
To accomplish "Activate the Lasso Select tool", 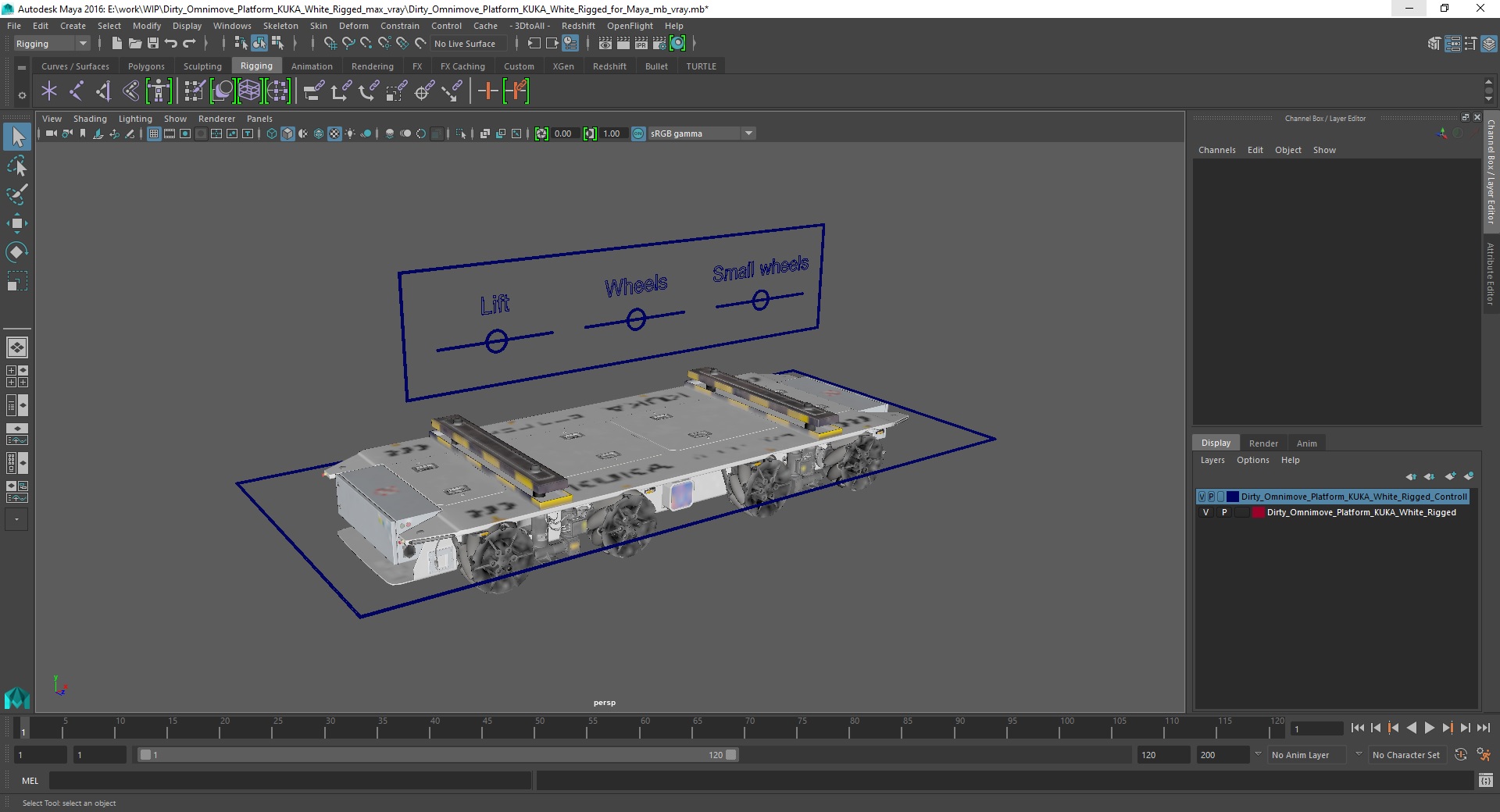I will (x=17, y=166).
